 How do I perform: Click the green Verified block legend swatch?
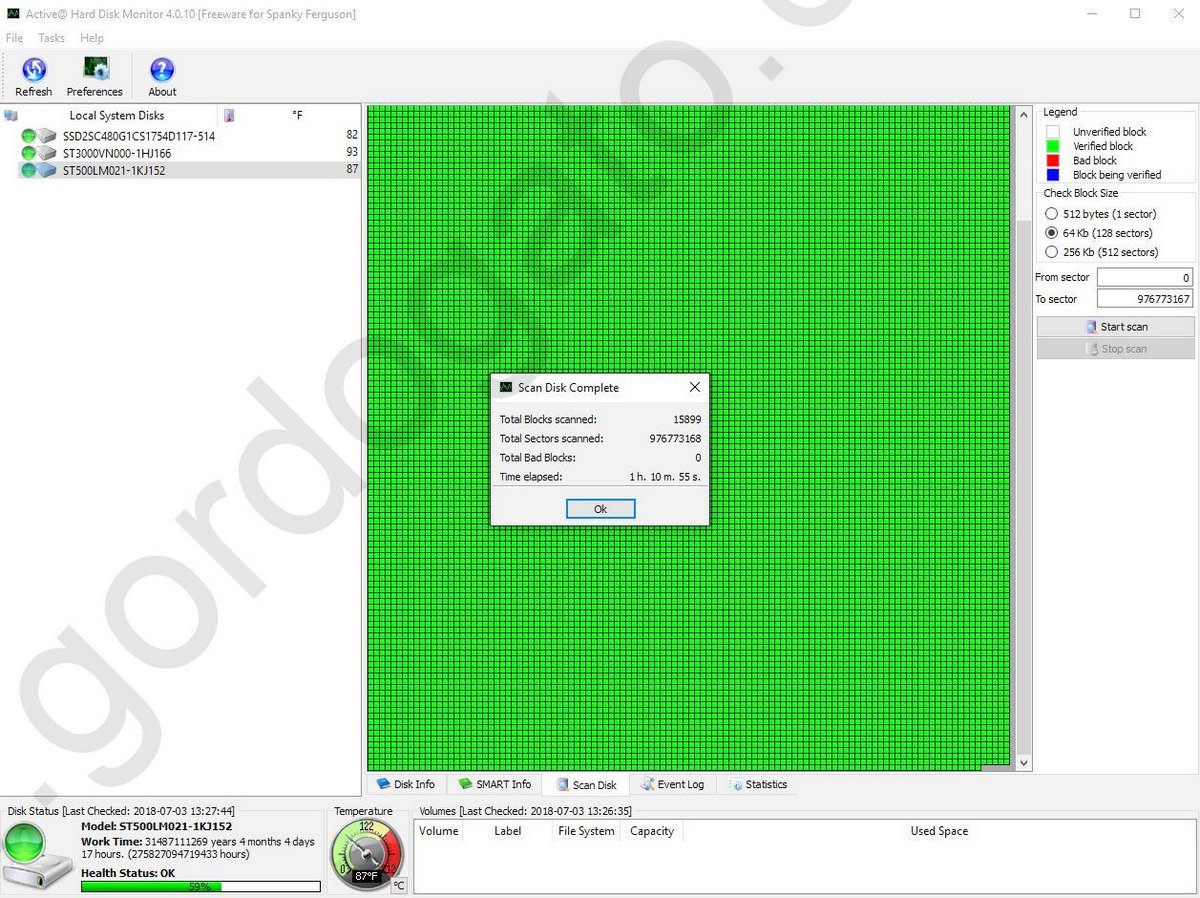coord(1052,146)
